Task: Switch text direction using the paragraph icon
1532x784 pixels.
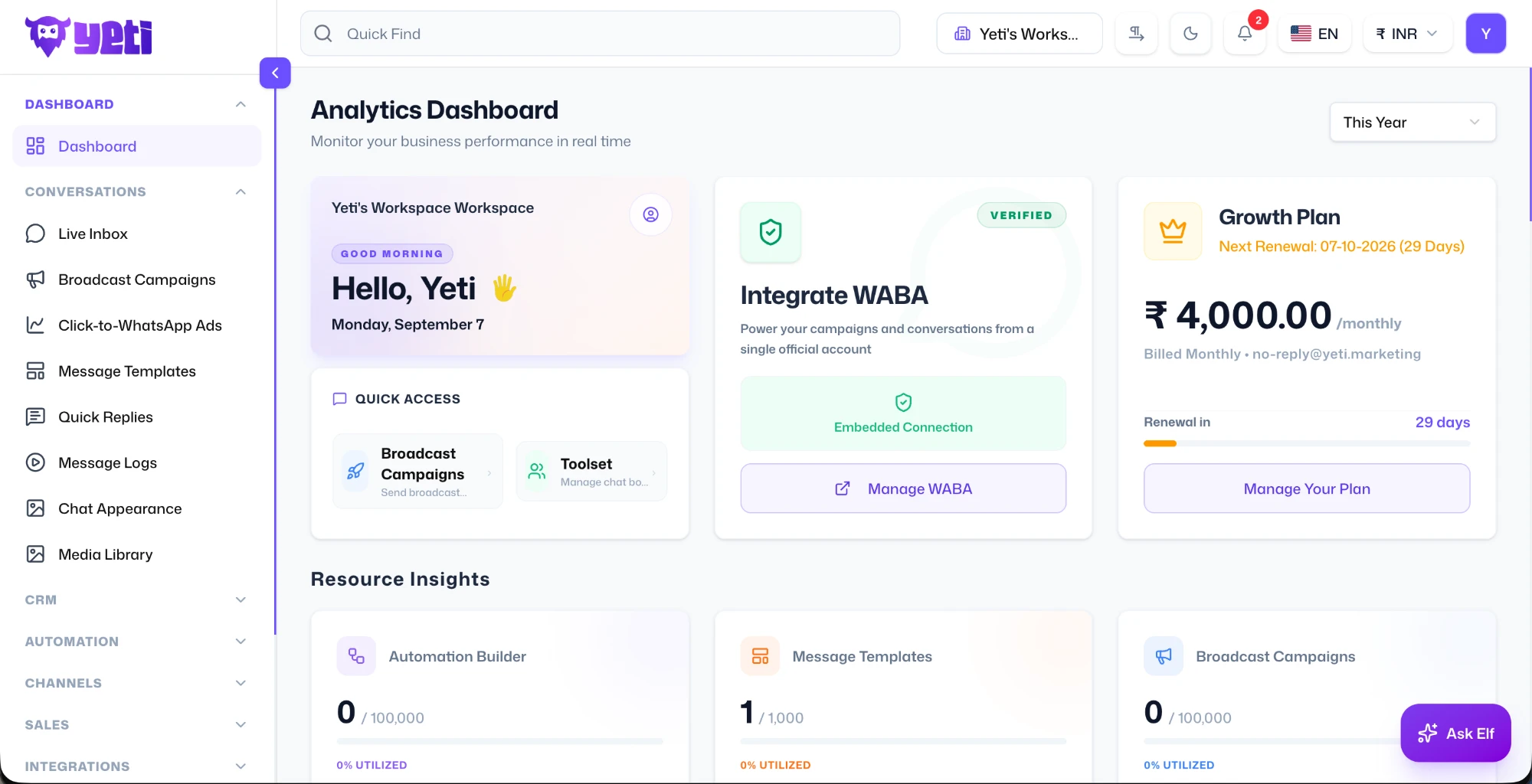Action: [1136, 34]
